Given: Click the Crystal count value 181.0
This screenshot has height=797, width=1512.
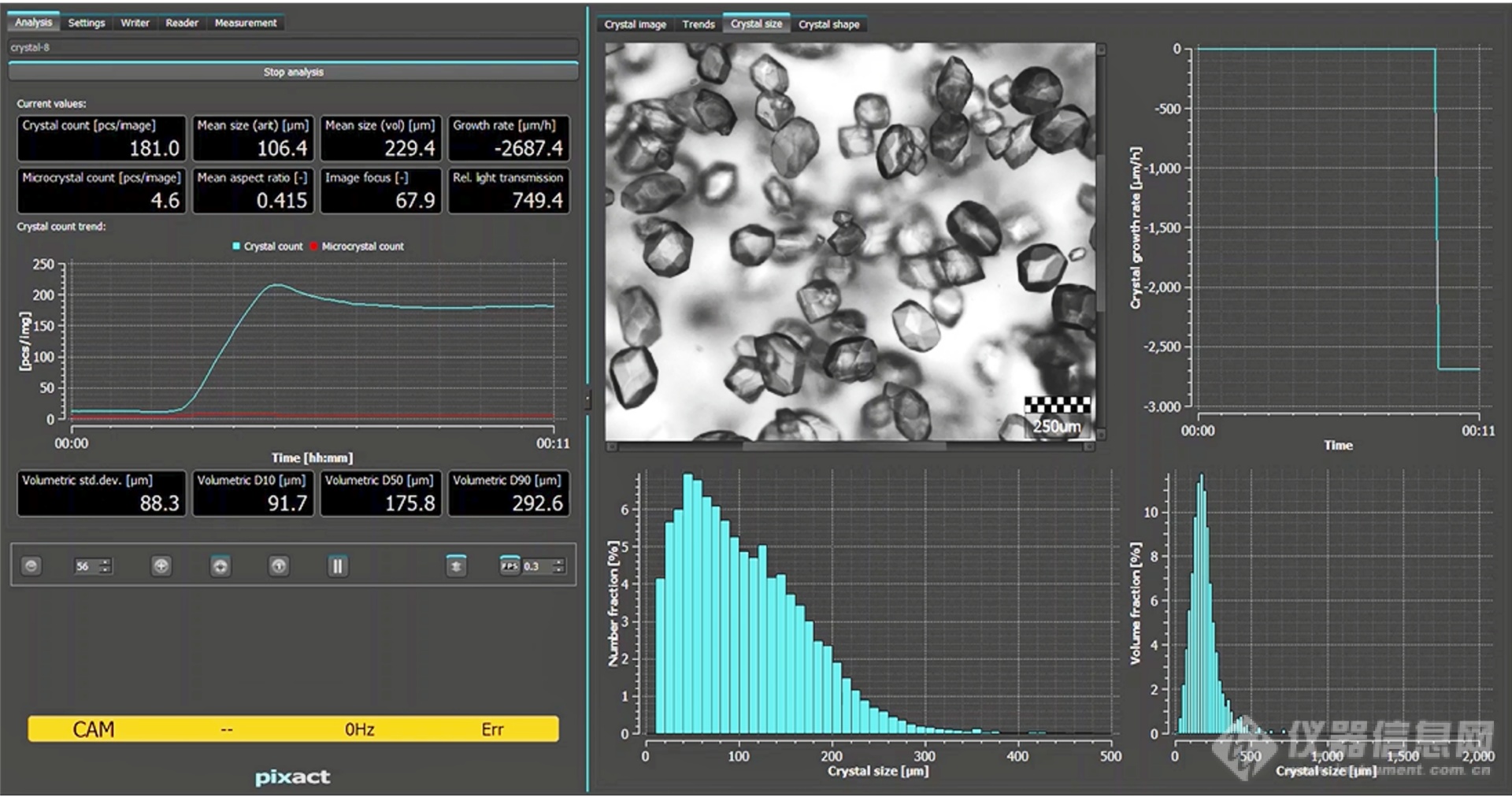Looking at the screenshot, I should point(154,148).
